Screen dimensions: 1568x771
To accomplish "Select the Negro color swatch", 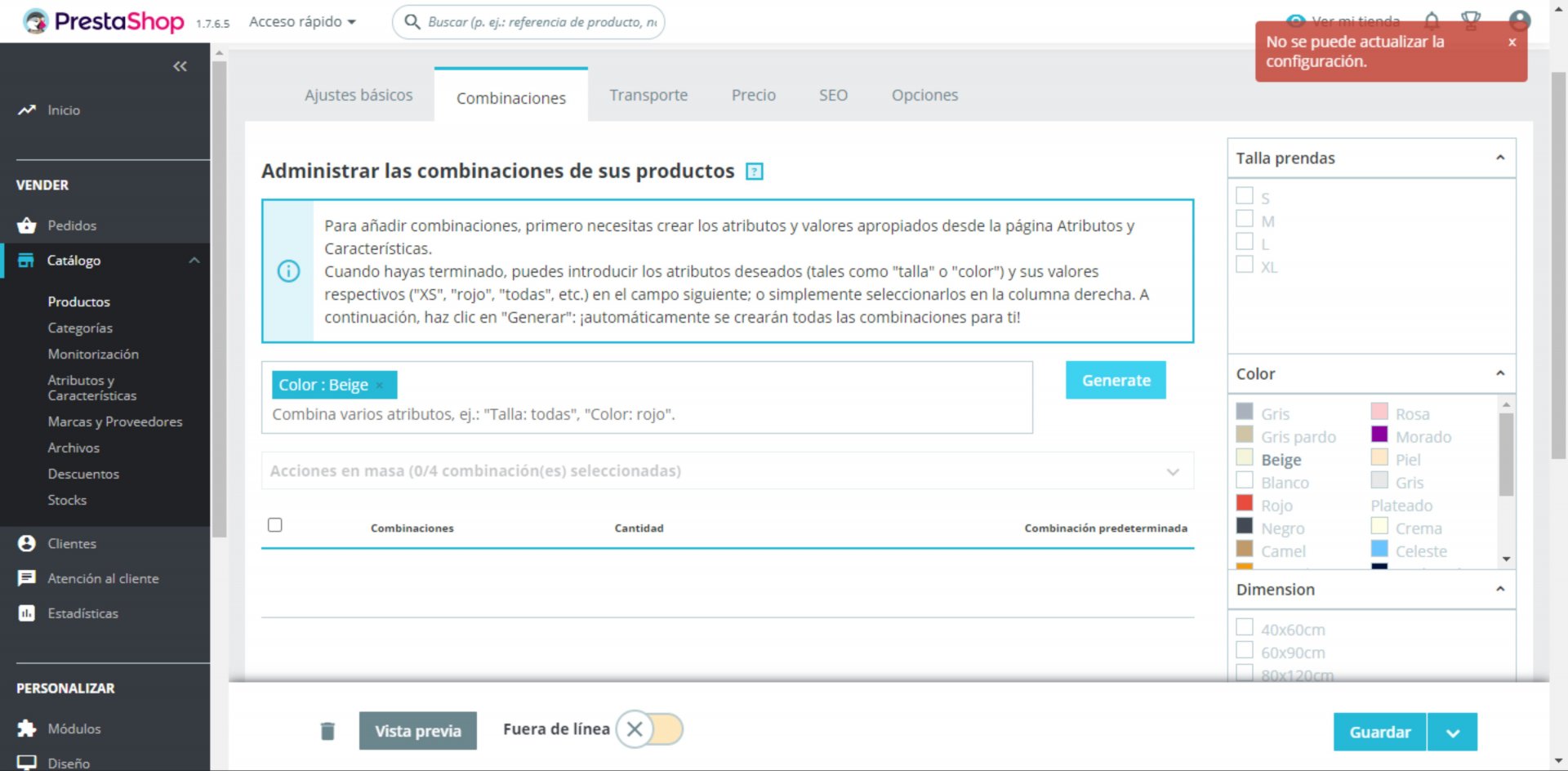I will 1245,526.
